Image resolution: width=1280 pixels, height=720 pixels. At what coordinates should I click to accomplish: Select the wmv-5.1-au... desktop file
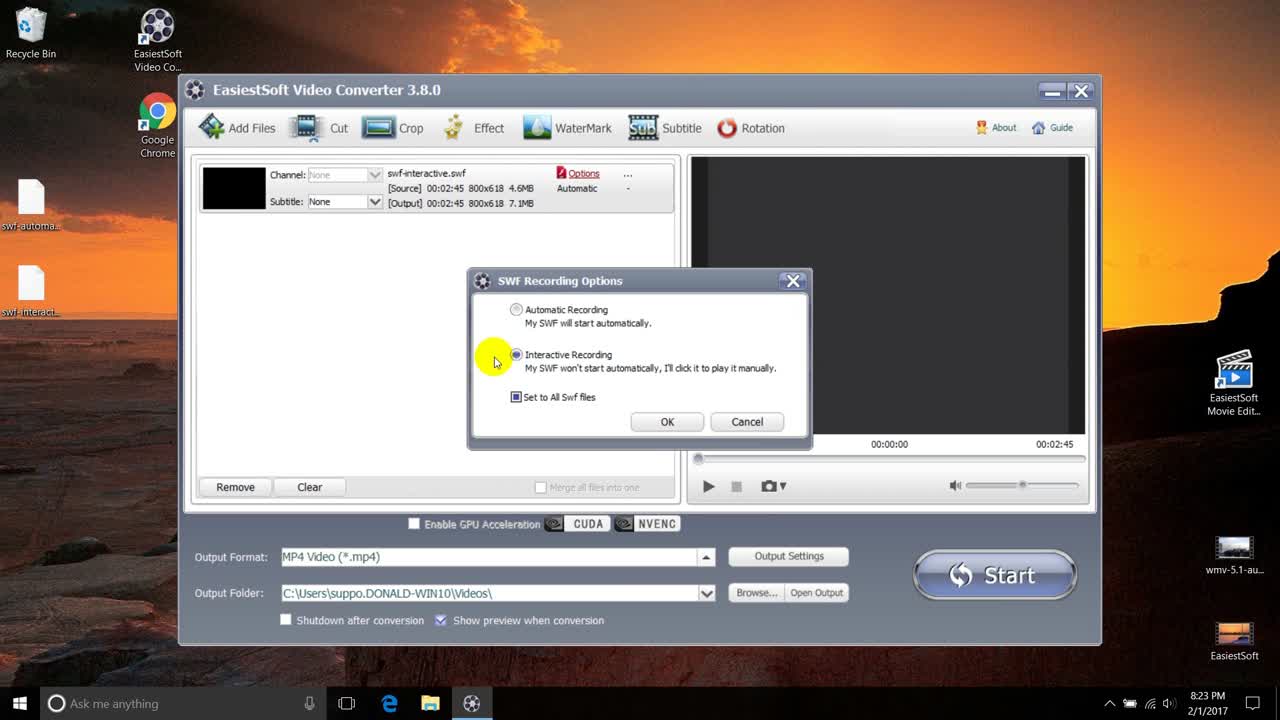[1234, 555]
